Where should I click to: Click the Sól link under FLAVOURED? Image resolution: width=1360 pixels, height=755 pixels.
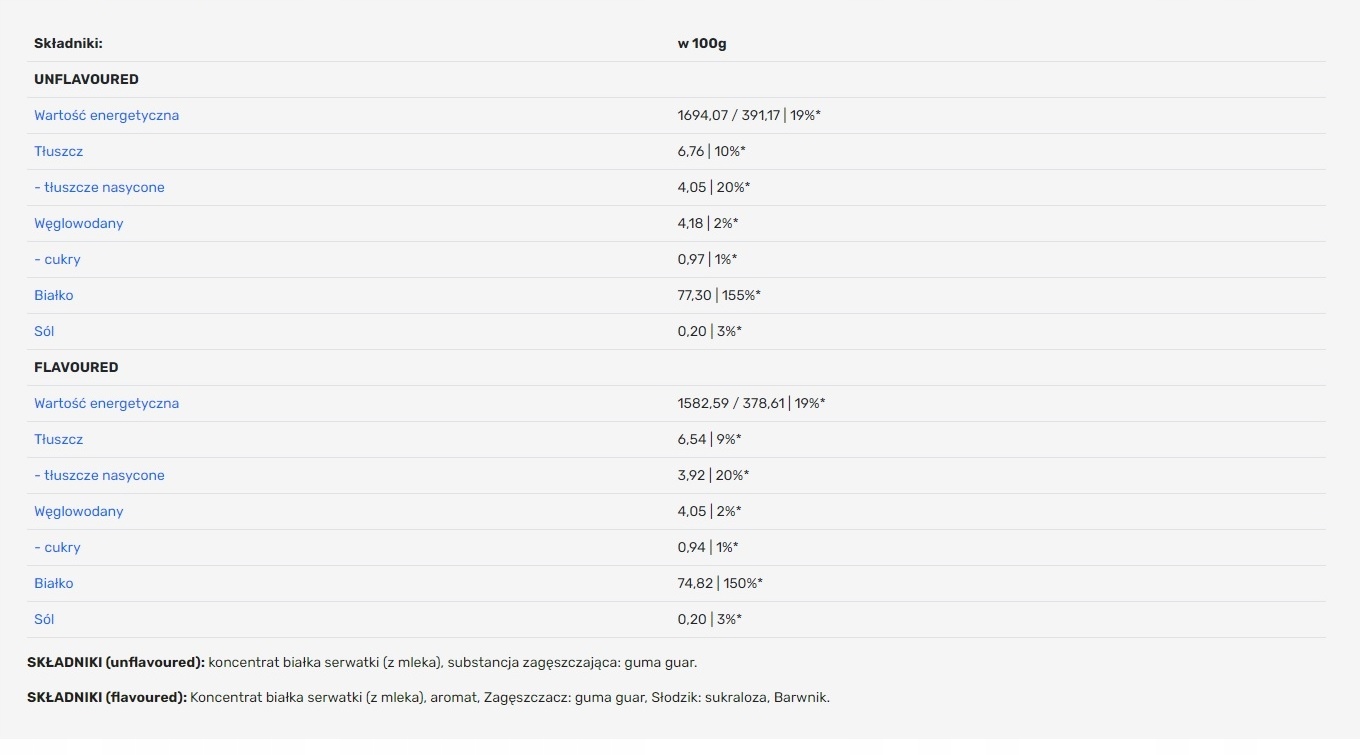tap(44, 619)
